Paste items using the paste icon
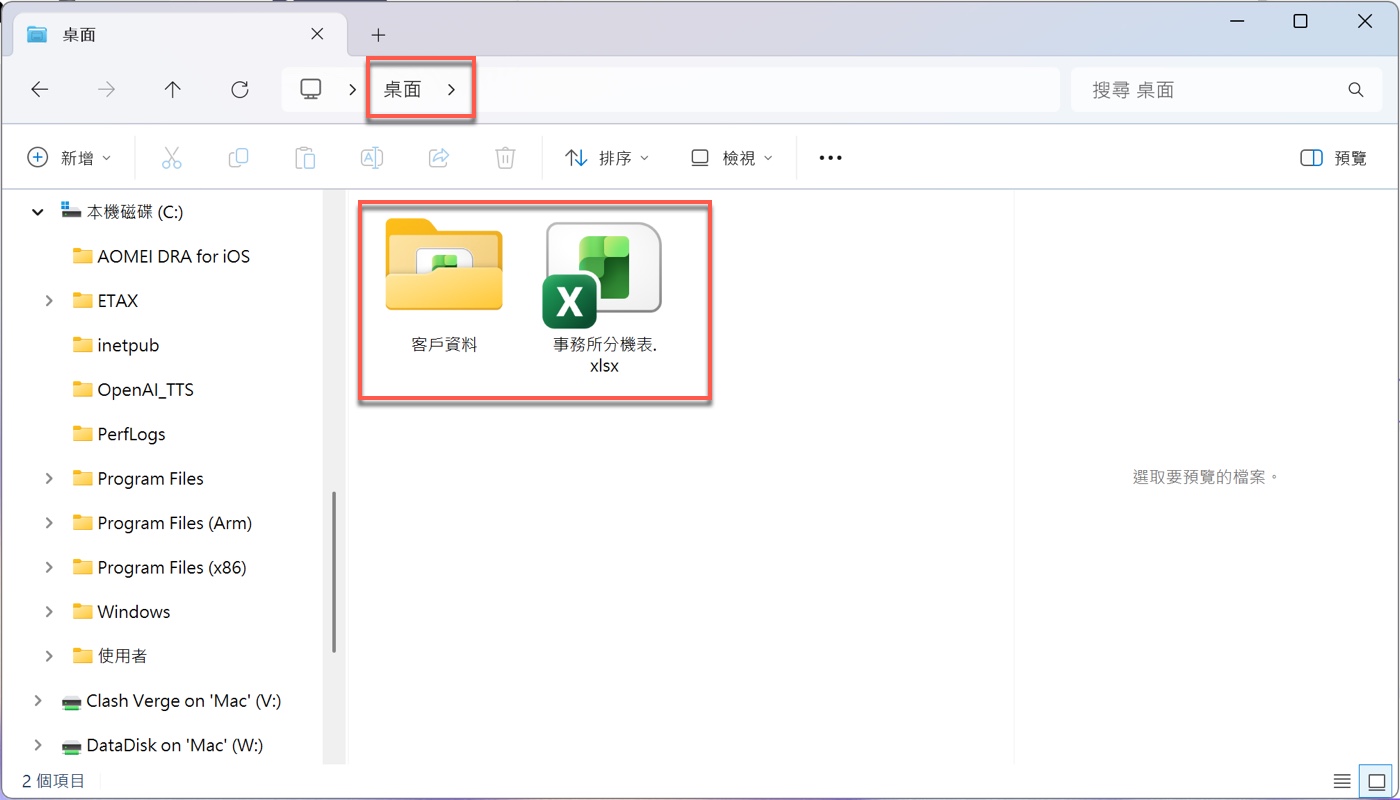 point(304,157)
